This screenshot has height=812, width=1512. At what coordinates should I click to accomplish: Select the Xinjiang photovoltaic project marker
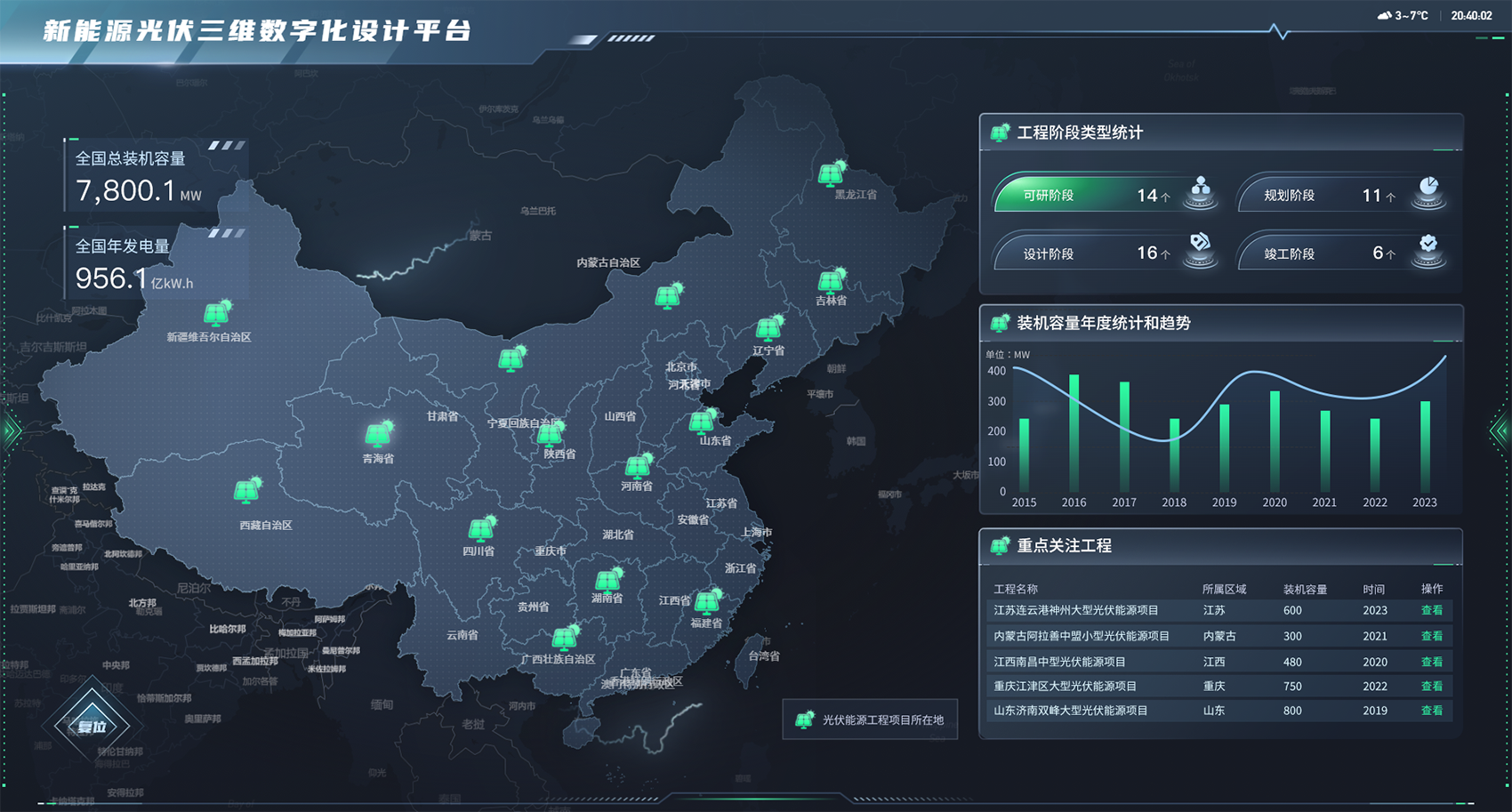pyautogui.click(x=216, y=313)
